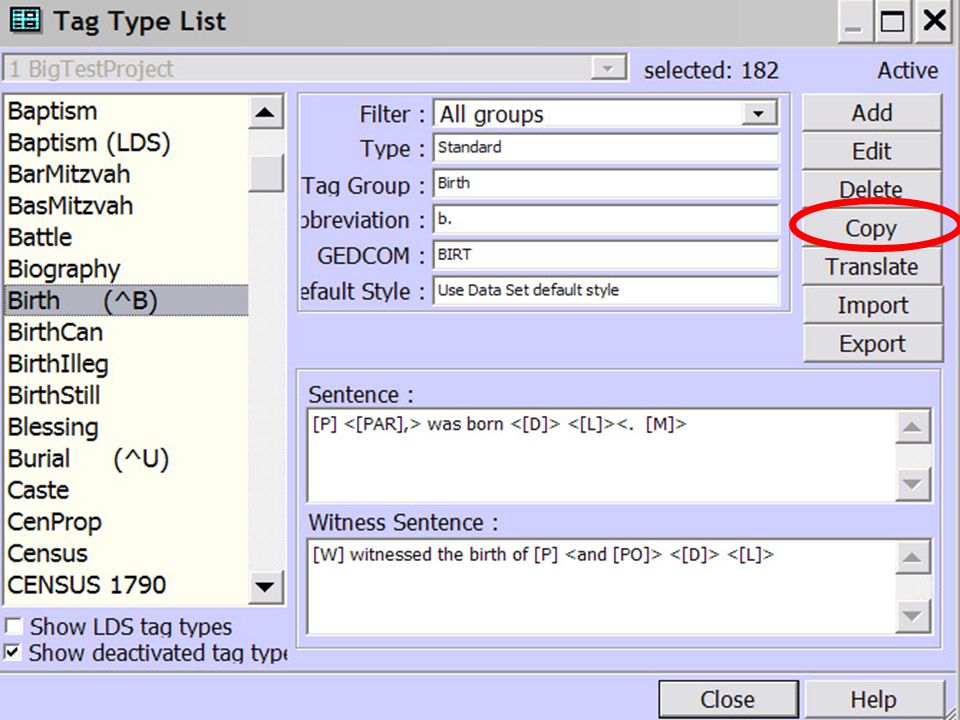Open Help for Tag Type List
The width and height of the screenshot is (960, 720).
coord(874,699)
